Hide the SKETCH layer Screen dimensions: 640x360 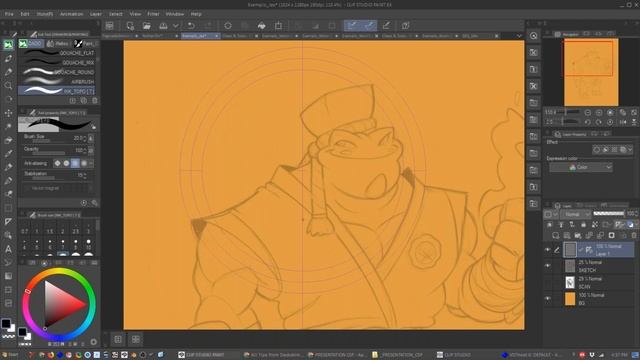point(548,266)
